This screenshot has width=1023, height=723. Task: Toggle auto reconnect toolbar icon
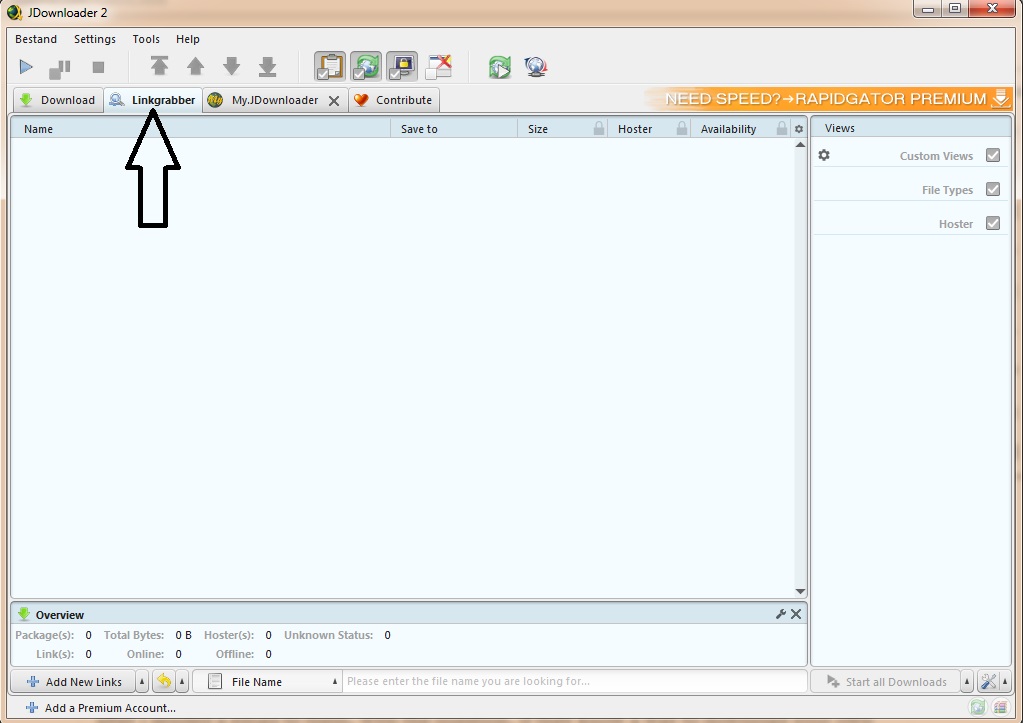(x=366, y=67)
